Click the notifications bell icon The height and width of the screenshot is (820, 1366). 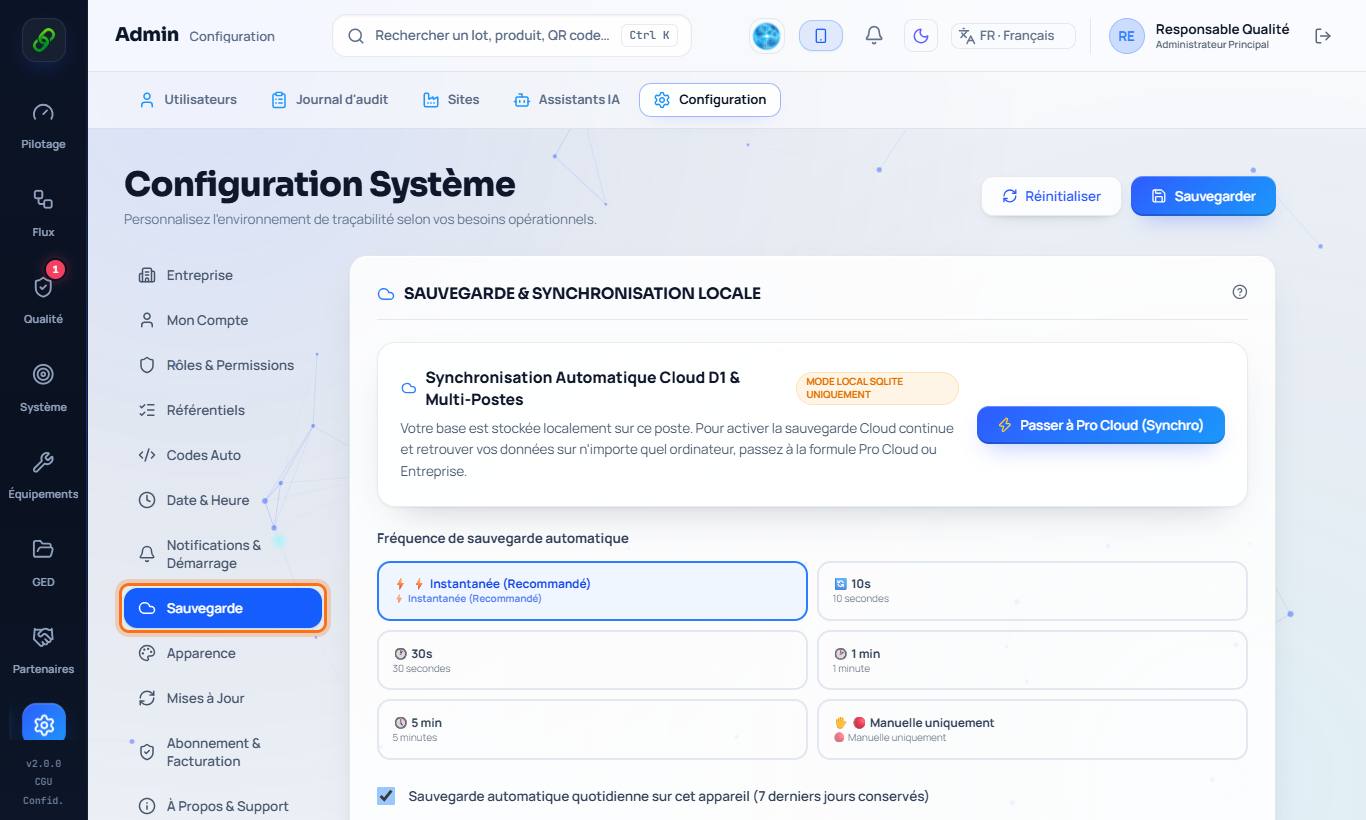coord(874,36)
